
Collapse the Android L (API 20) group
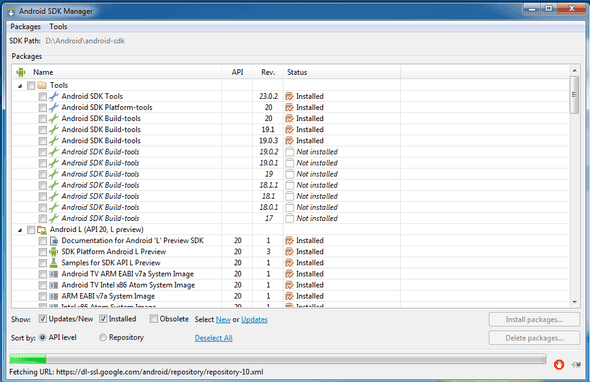[20, 230]
